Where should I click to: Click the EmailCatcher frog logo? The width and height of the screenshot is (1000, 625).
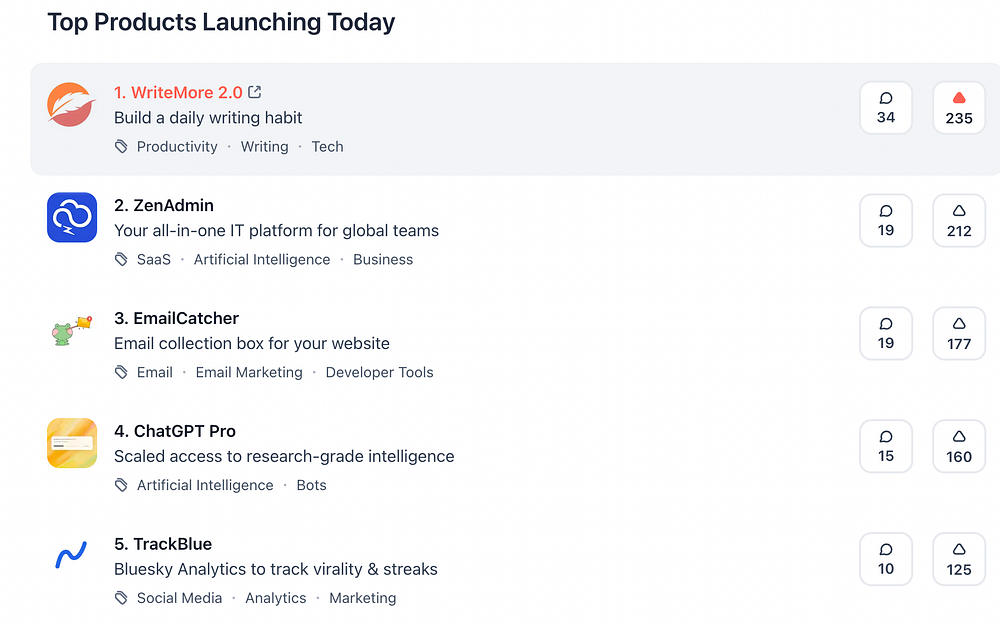click(x=72, y=331)
